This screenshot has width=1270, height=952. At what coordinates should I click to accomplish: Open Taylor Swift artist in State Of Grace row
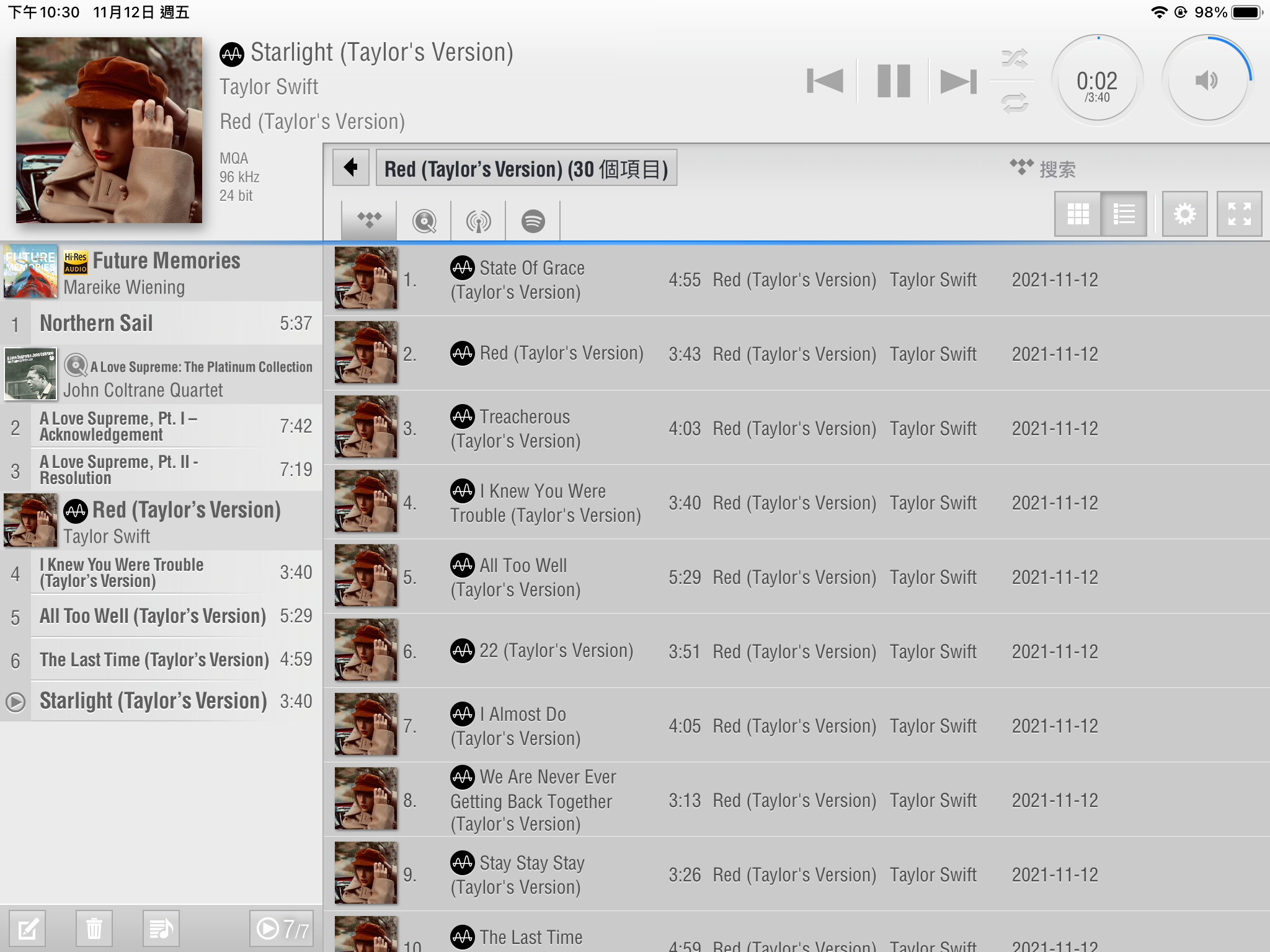933,280
